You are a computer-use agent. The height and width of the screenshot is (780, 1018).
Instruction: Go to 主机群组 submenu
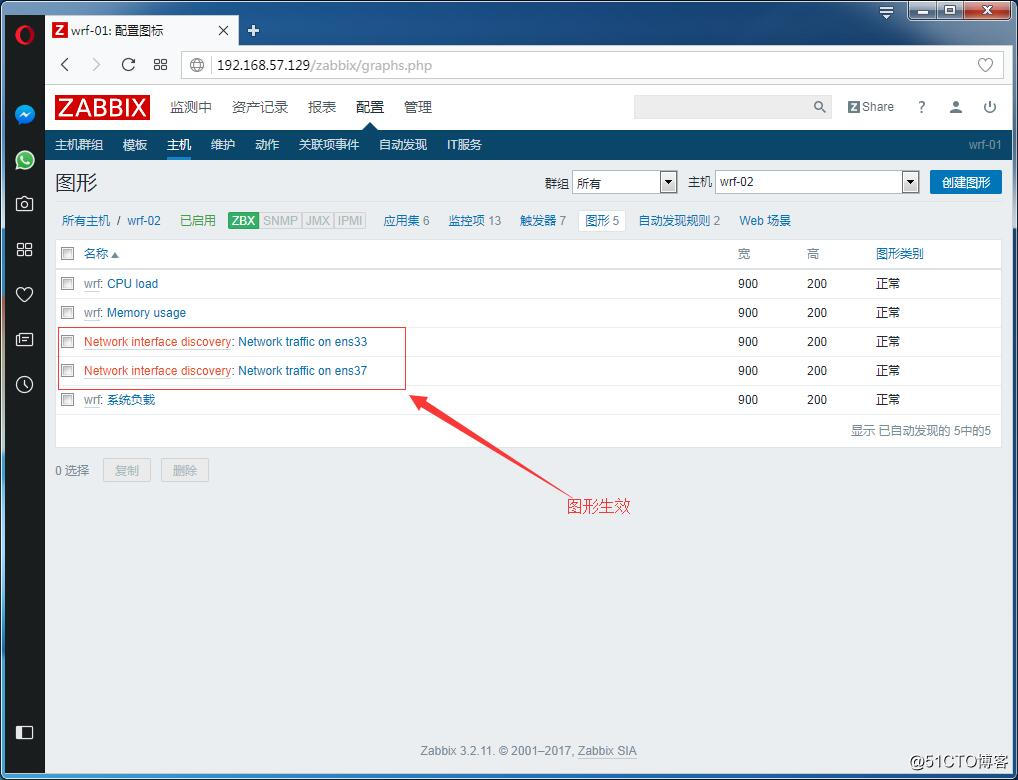click(x=79, y=145)
